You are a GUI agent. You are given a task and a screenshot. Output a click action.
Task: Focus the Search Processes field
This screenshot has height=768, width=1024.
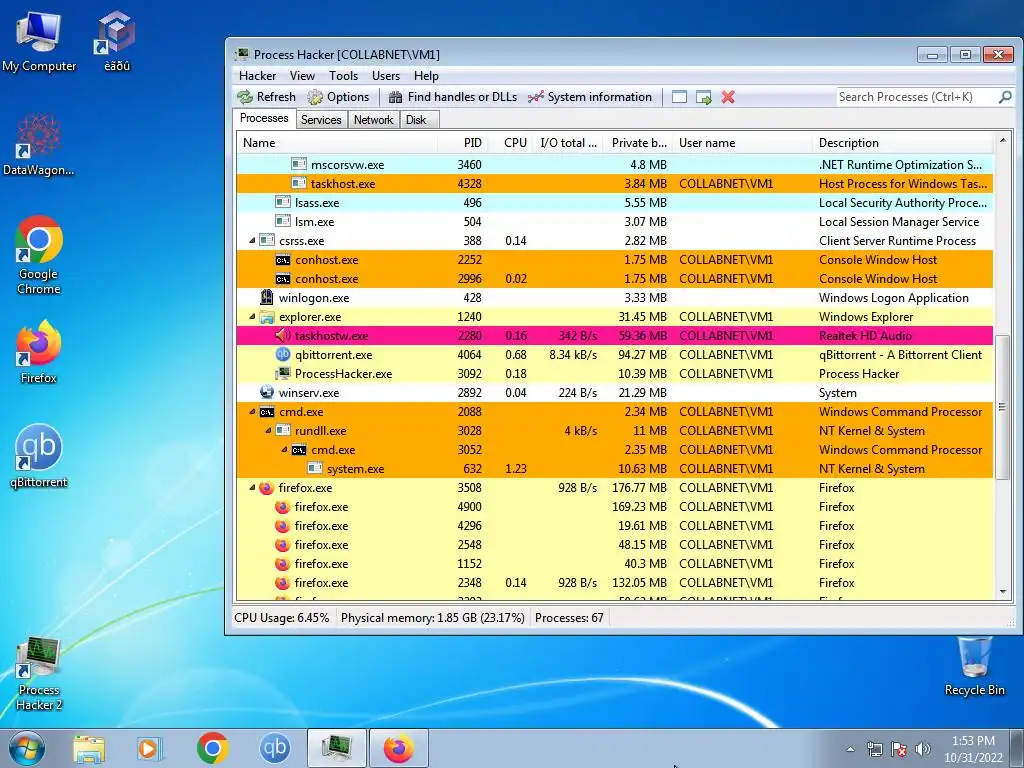coord(917,97)
